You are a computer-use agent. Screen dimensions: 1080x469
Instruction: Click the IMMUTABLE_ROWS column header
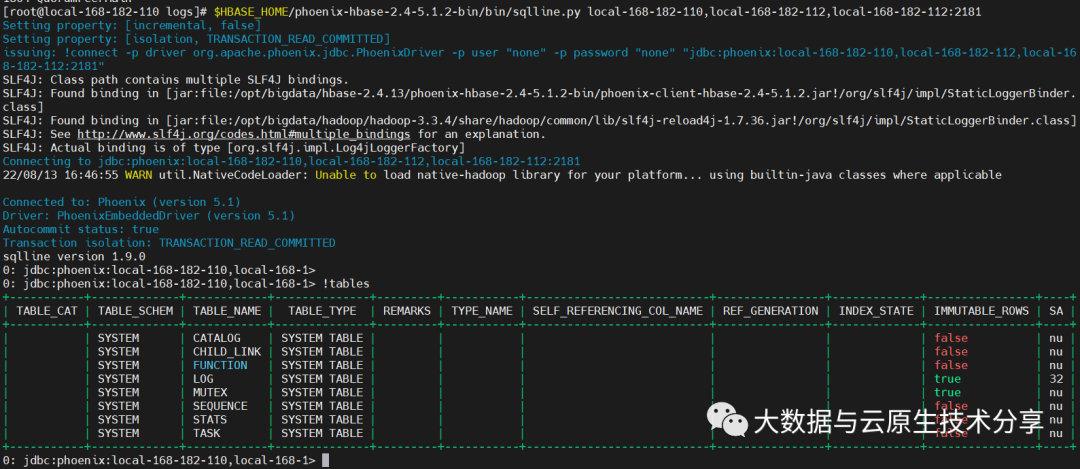coord(982,311)
